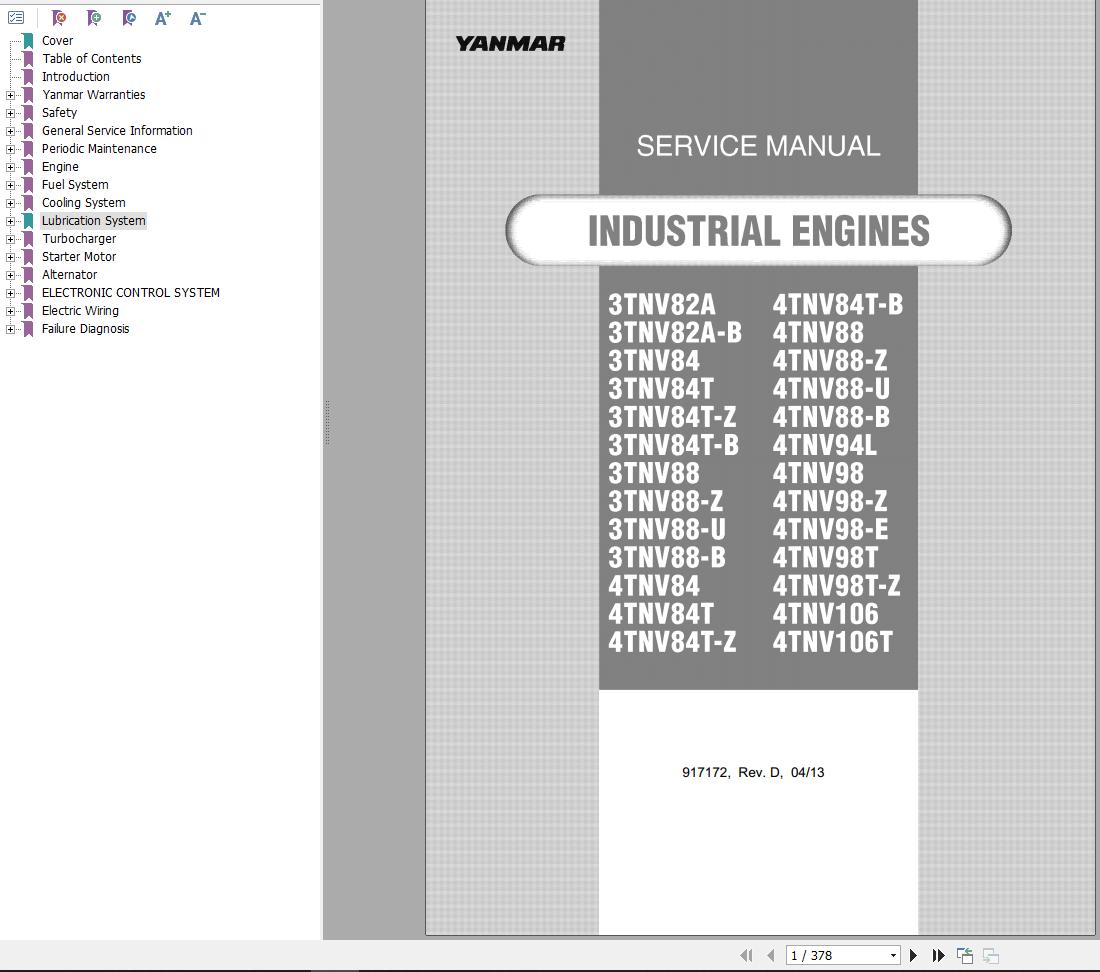Expand the Alternator bookmark
The image size is (1100, 972).
[x=10, y=275]
